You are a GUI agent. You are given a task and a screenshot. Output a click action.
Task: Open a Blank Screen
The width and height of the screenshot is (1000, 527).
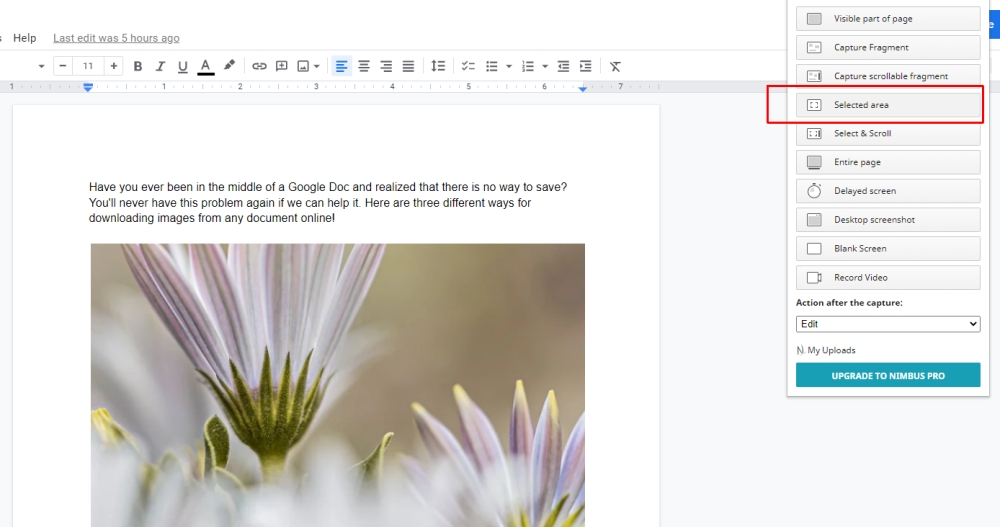coord(888,248)
